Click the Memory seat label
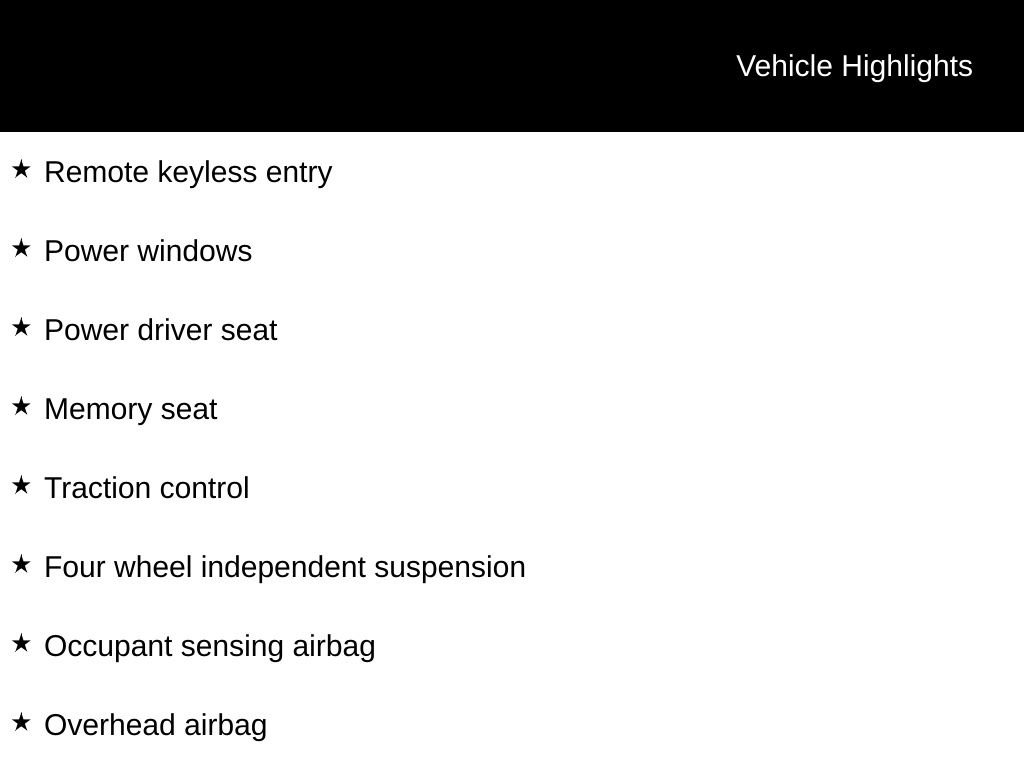 (131, 410)
